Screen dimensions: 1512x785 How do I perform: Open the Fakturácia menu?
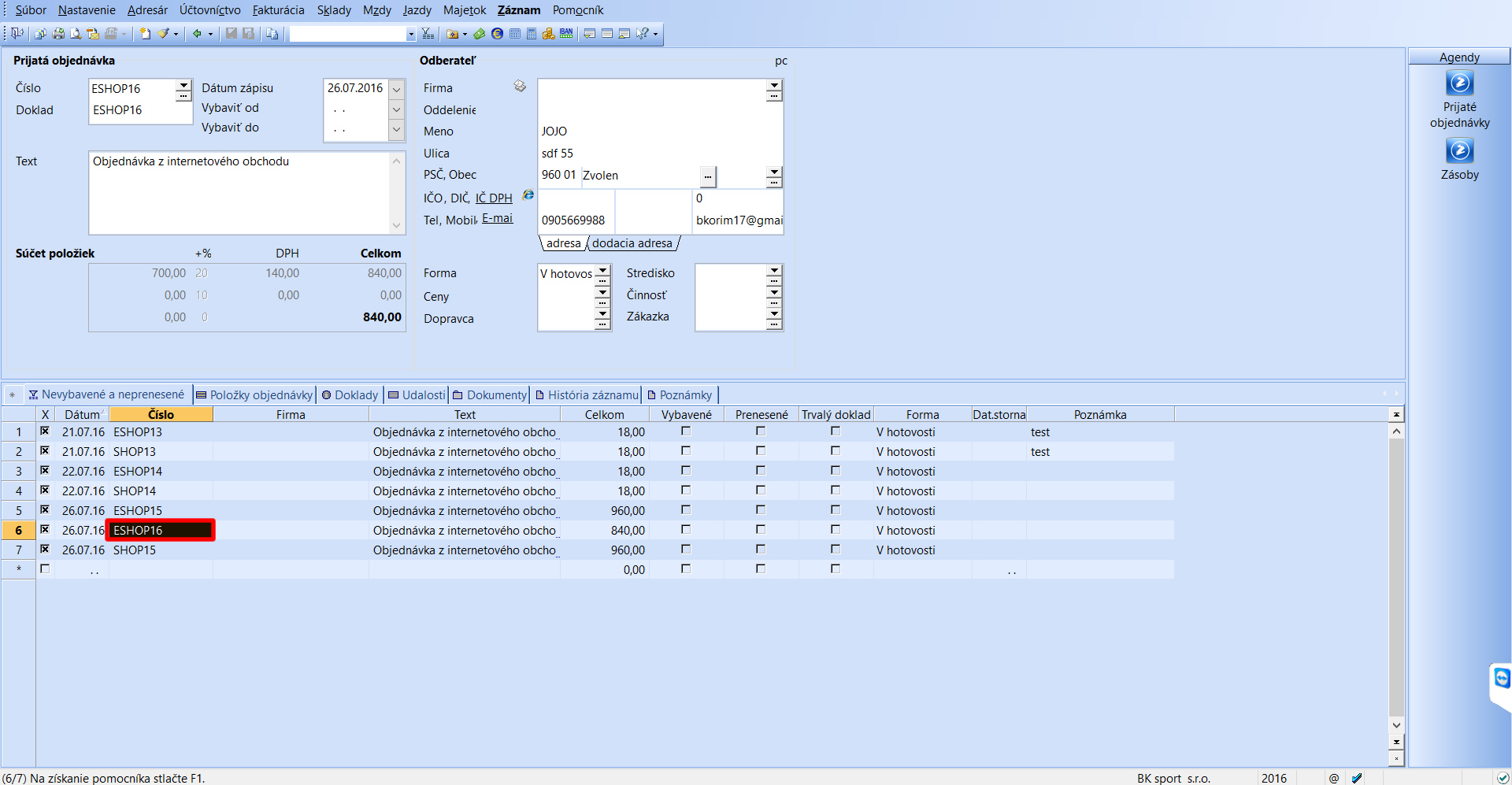coord(278,10)
